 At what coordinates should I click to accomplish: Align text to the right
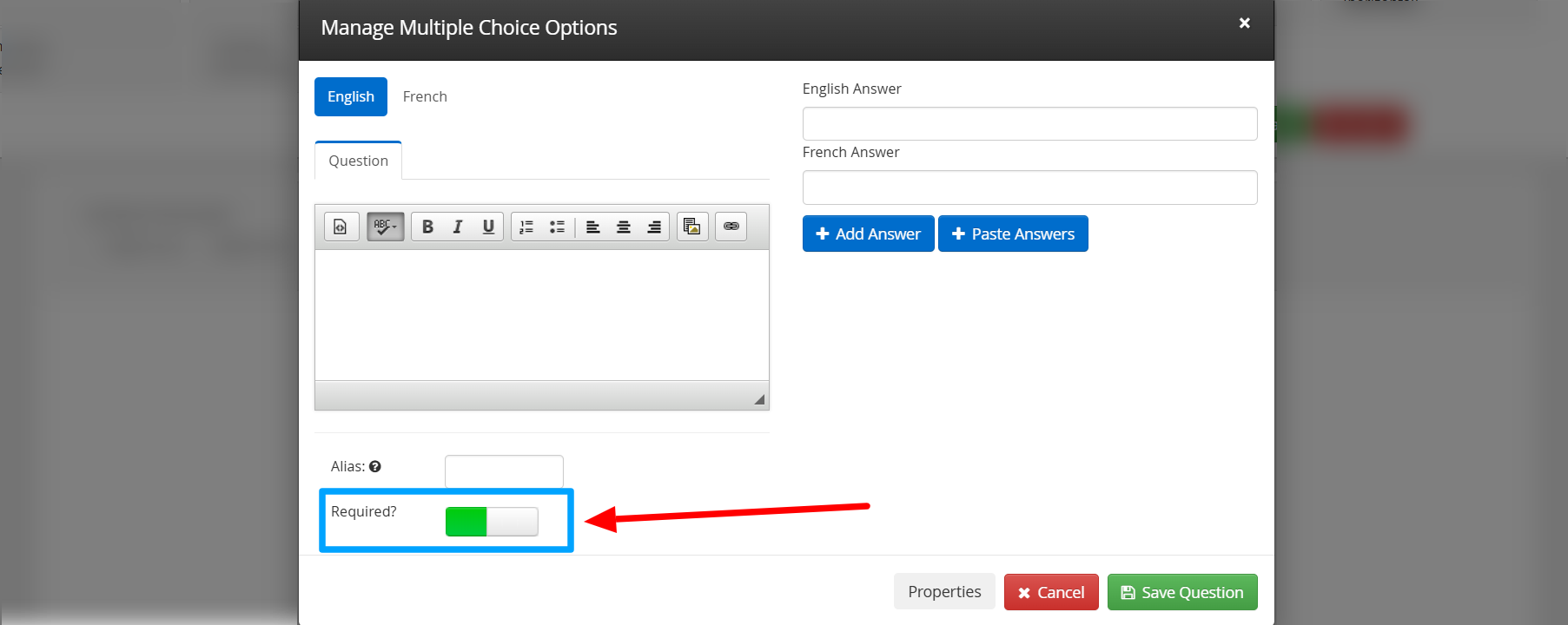click(654, 227)
